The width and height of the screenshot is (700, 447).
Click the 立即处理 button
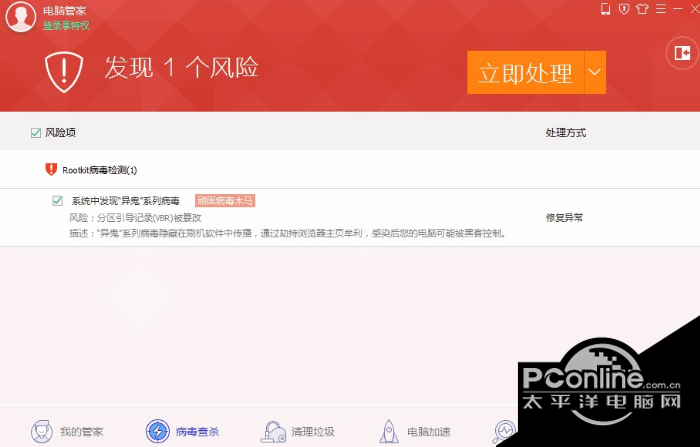click(x=525, y=72)
